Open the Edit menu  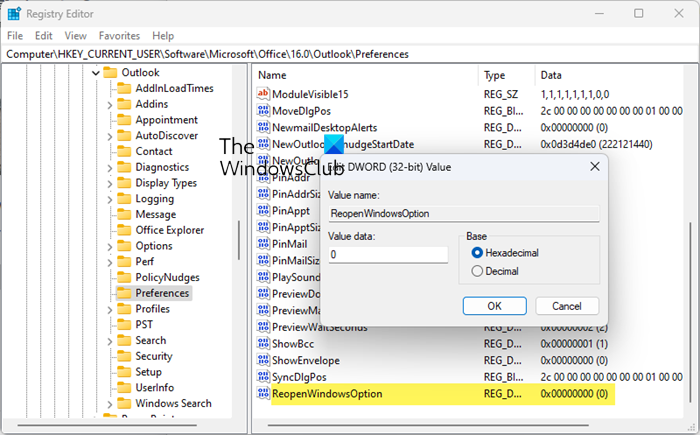(44, 36)
